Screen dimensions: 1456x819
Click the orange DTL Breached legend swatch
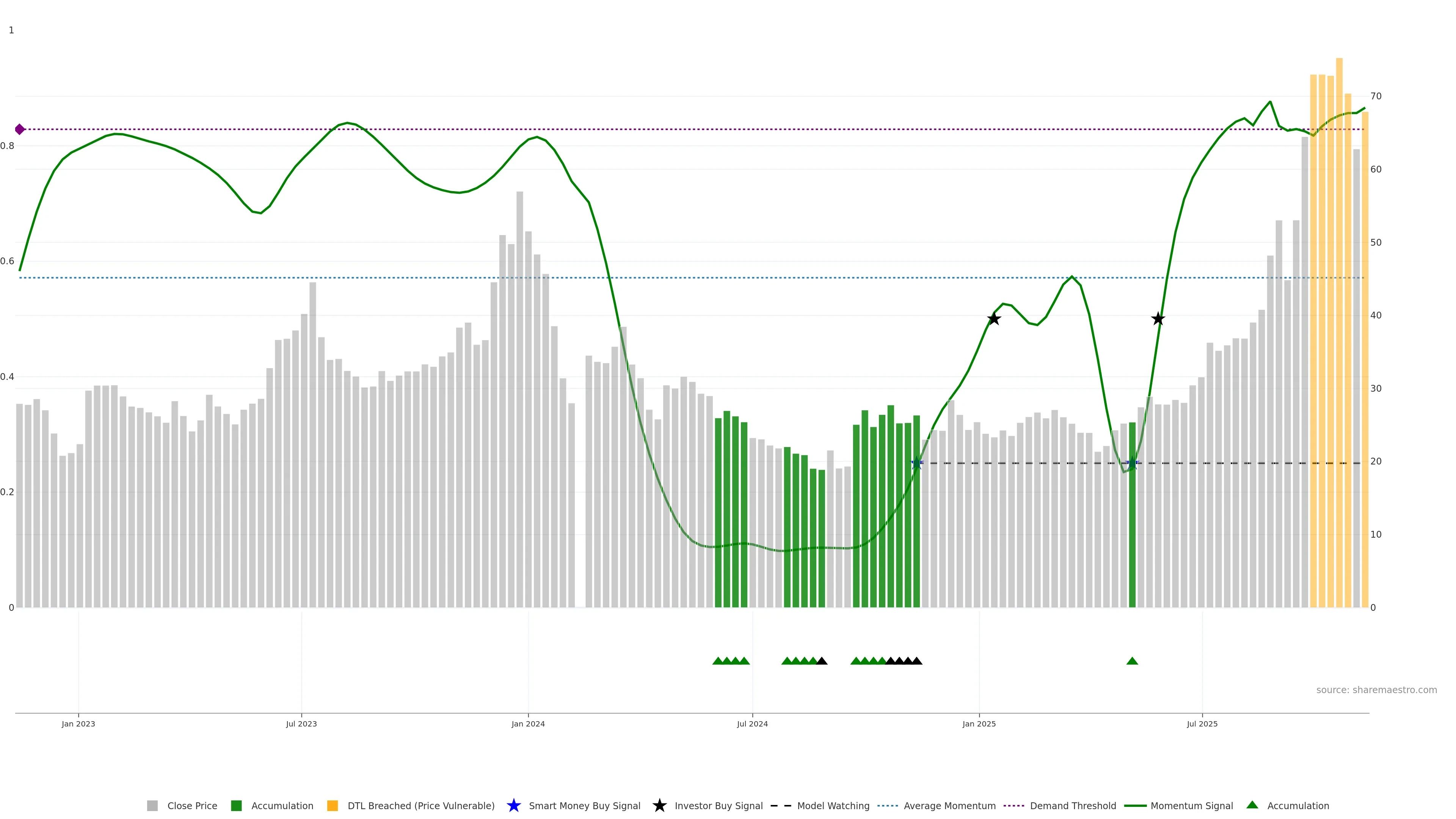pos(333,805)
